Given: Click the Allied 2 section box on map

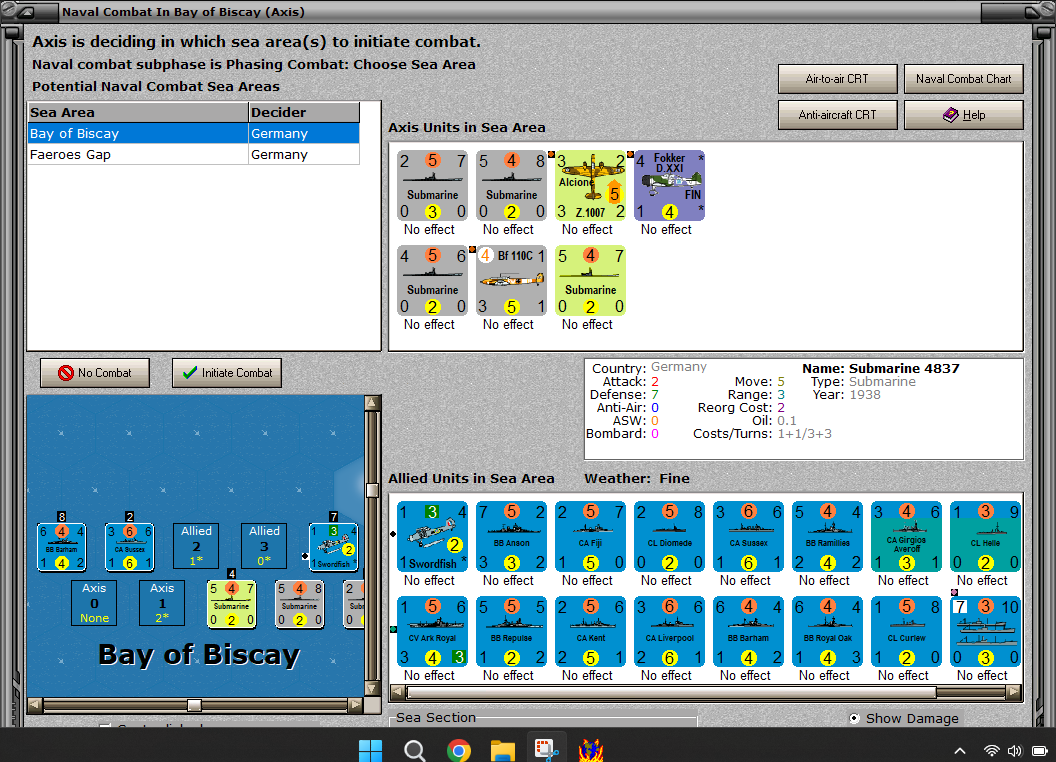Looking at the screenshot, I should click(x=196, y=546).
